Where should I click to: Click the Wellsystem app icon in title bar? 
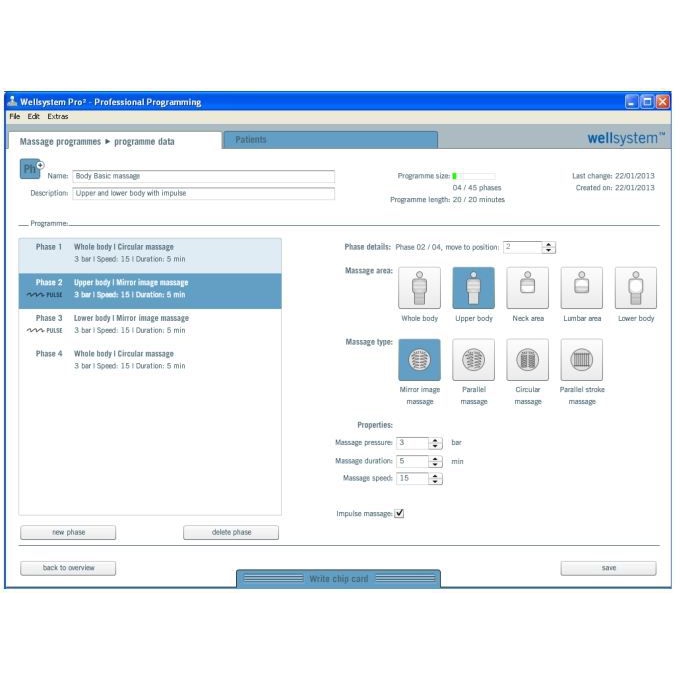pos(12,101)
